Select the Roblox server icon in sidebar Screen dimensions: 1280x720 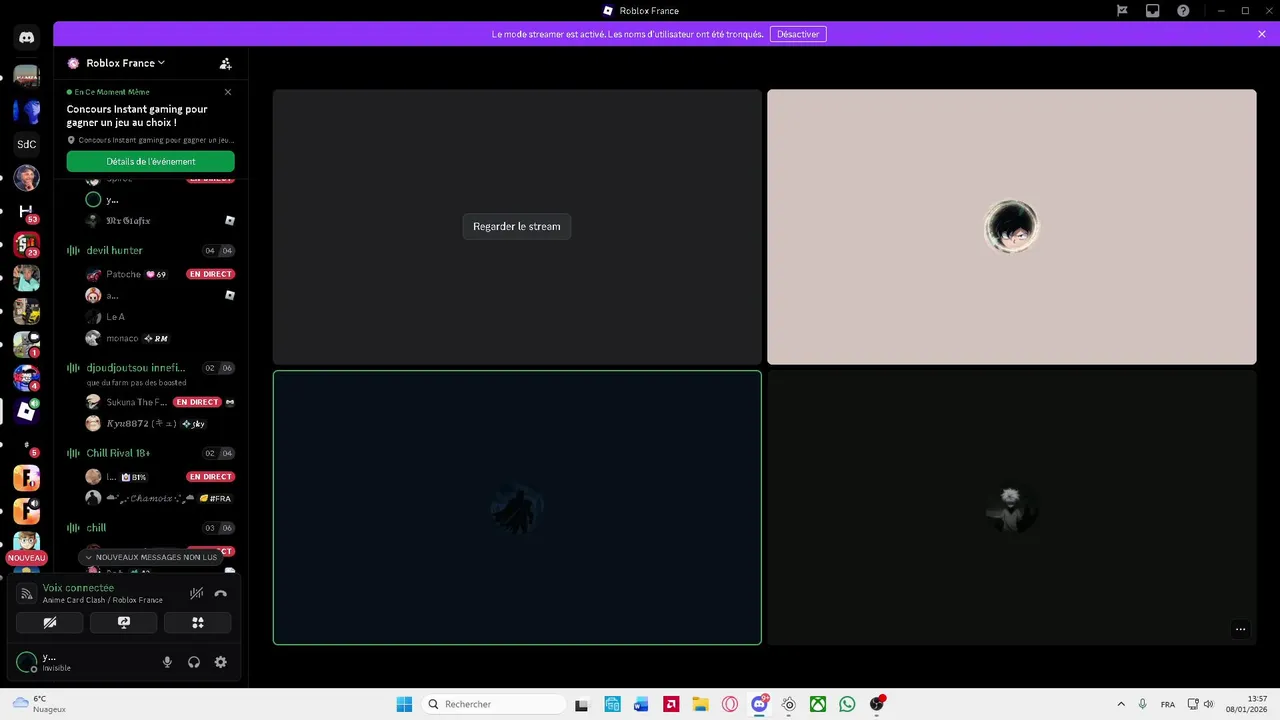[27, 411]
